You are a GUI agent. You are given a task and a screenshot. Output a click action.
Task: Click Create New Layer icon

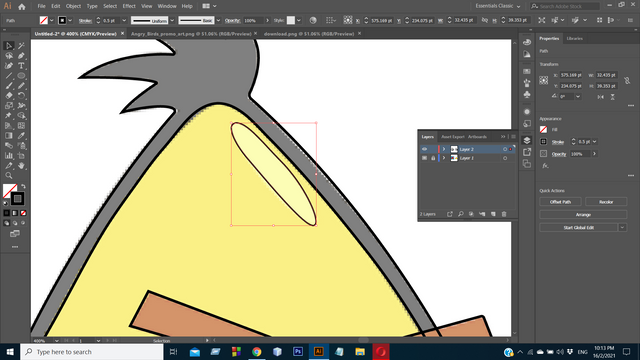493,214
